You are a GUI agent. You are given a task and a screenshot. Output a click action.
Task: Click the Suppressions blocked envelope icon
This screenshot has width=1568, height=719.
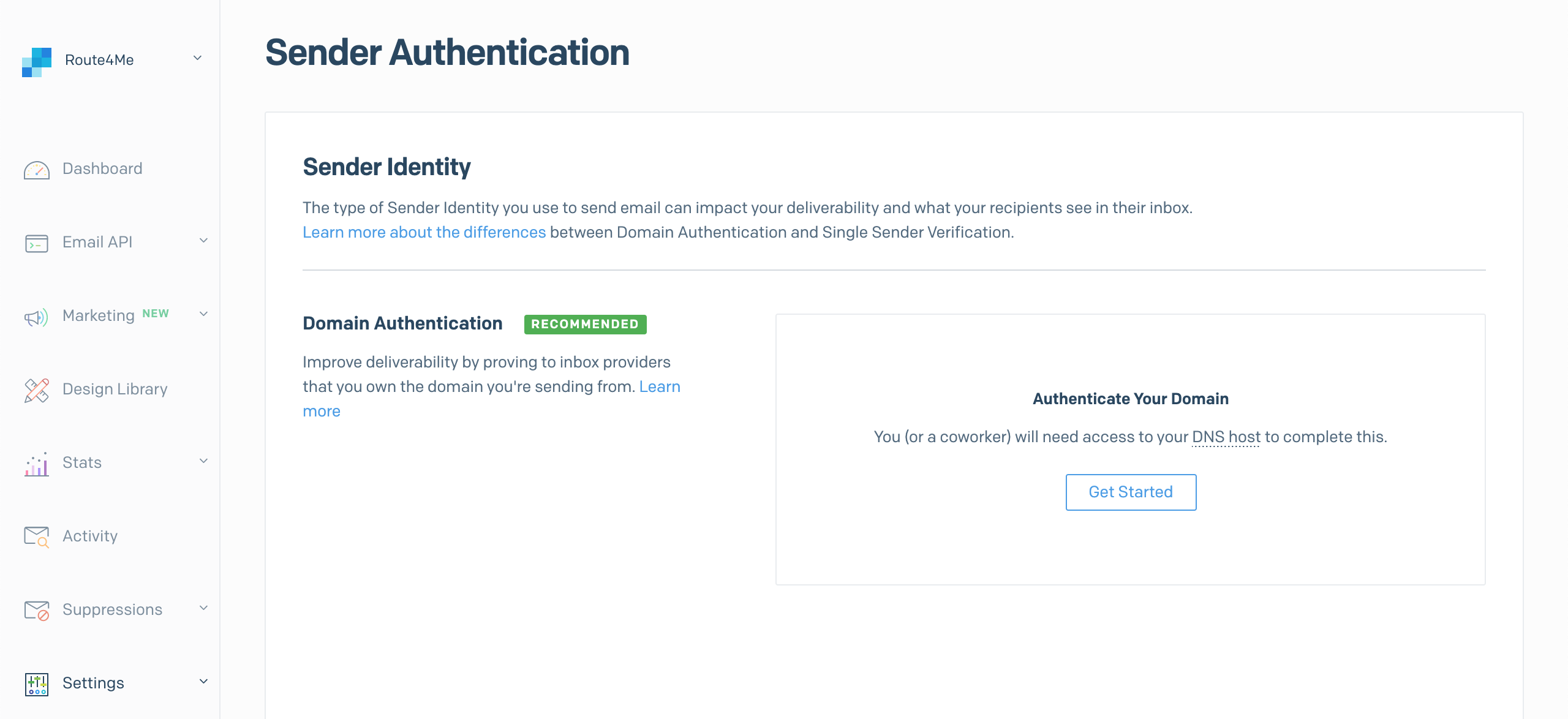coord(37,611)
